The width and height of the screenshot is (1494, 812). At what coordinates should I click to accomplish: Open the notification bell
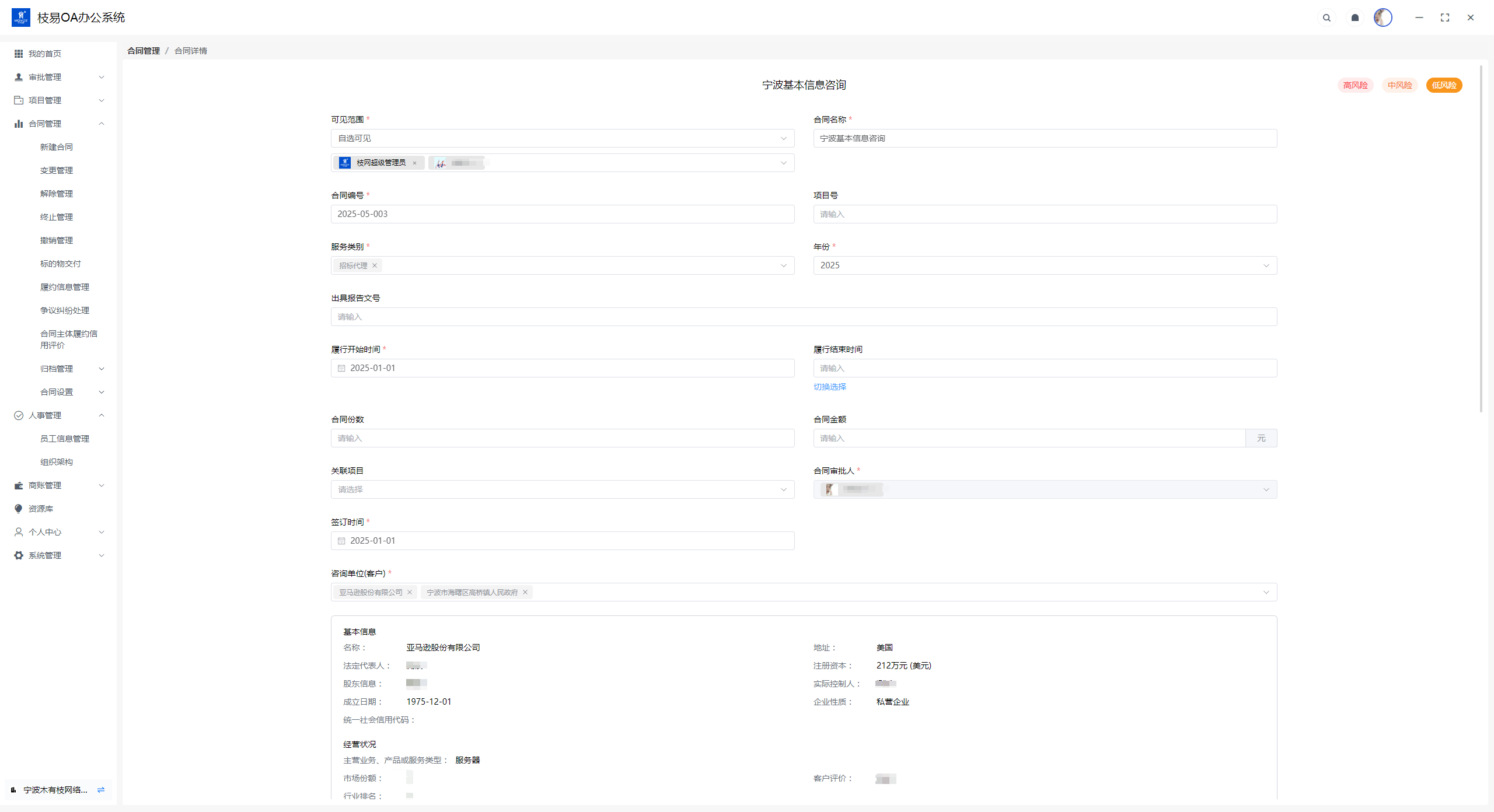click(x=1355, y=17)
